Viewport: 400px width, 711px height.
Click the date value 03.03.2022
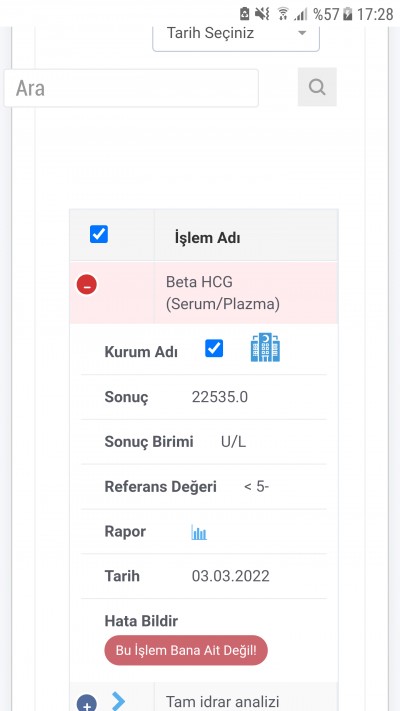(x=230, y=576)
